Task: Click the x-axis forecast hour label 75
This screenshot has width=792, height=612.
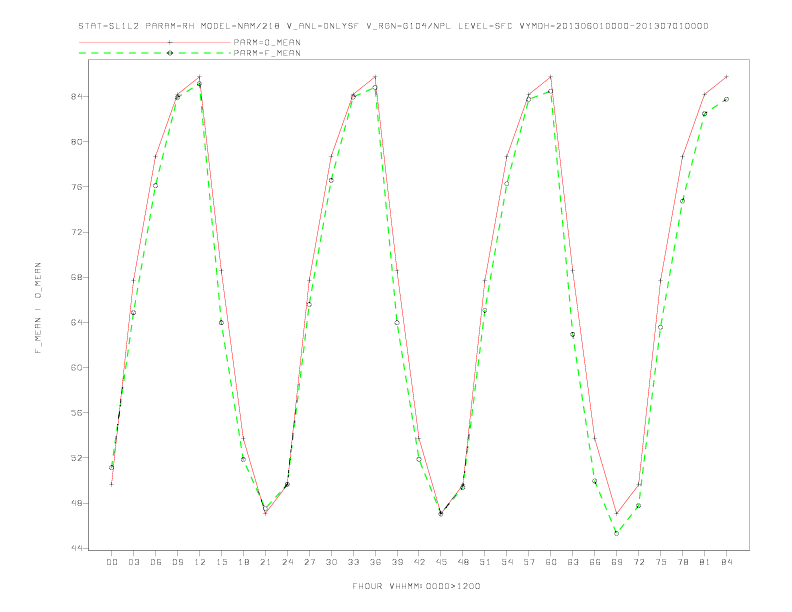Action: click(x=661, y=562)
